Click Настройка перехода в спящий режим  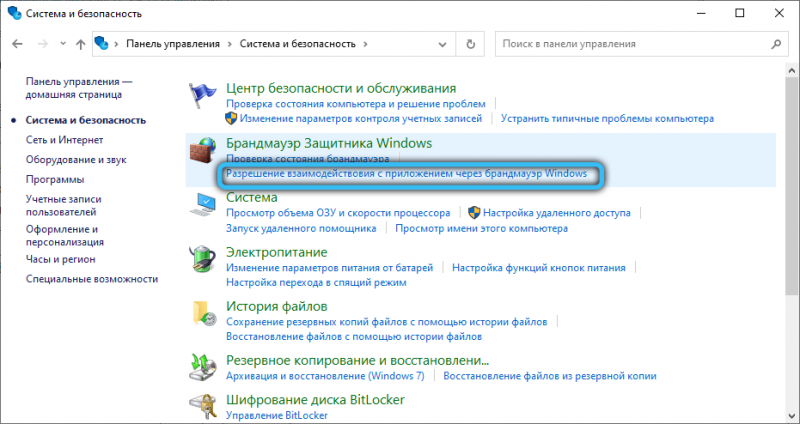(x=316, y=282)
